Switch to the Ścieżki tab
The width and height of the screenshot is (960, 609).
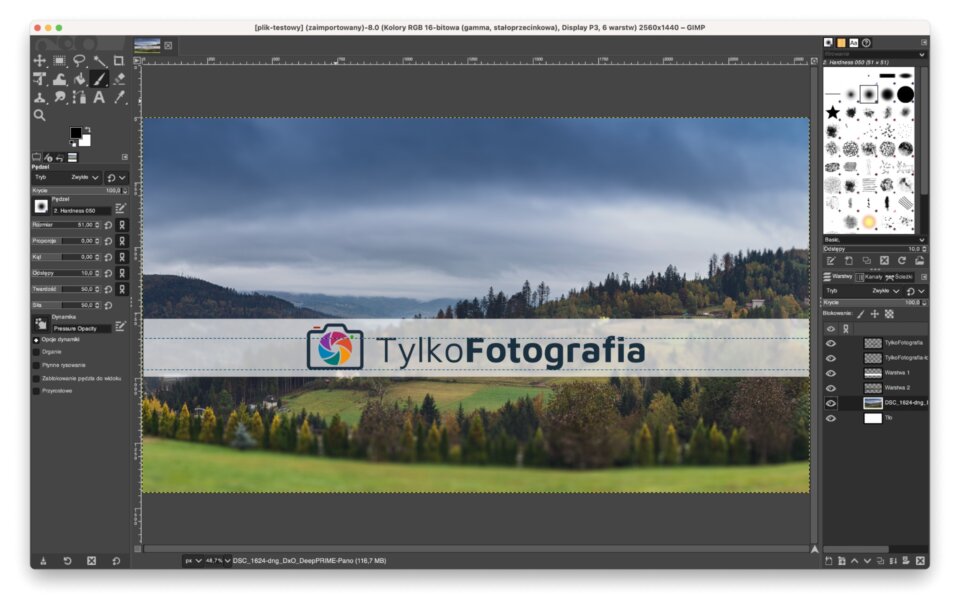click(902, 275)
